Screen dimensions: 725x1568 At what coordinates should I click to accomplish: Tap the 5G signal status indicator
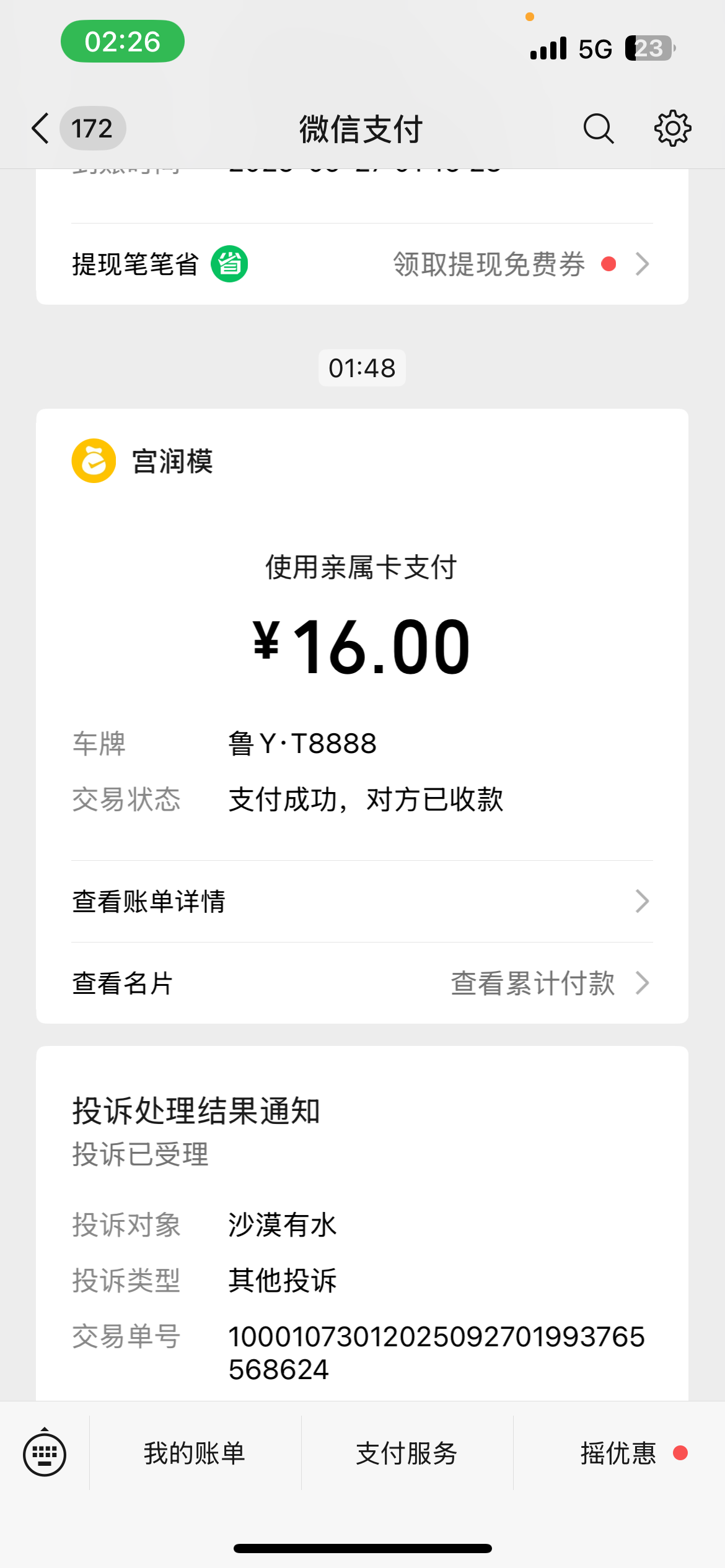coord(595,49)
